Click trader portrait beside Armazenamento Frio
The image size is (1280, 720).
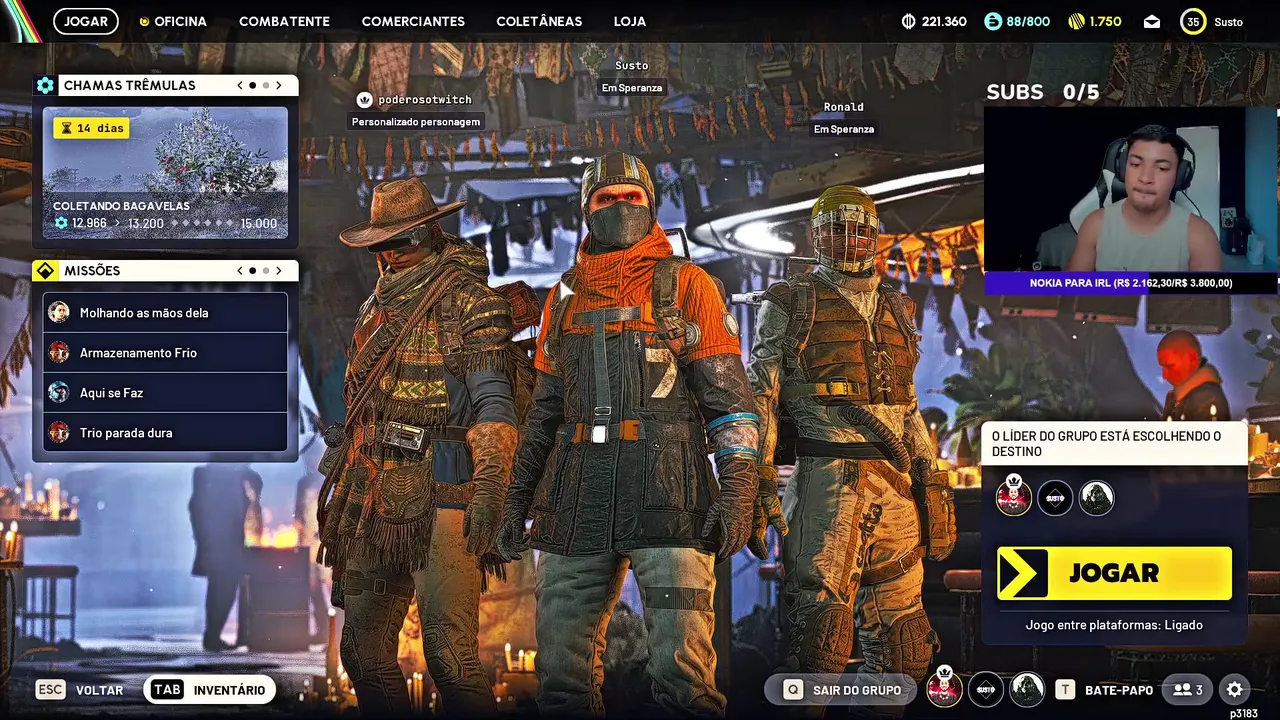pyautogui.click(x=59, y=352)
